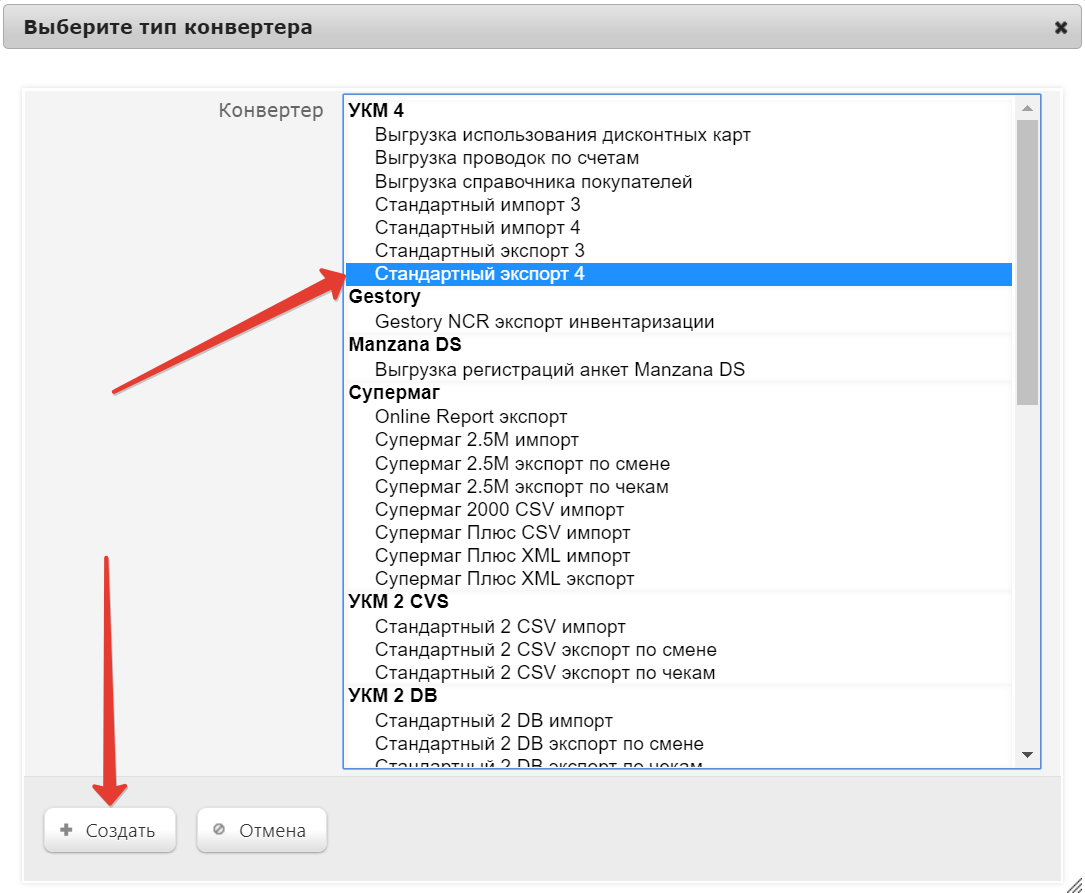Close the converter type dialog

point(1060,28)
